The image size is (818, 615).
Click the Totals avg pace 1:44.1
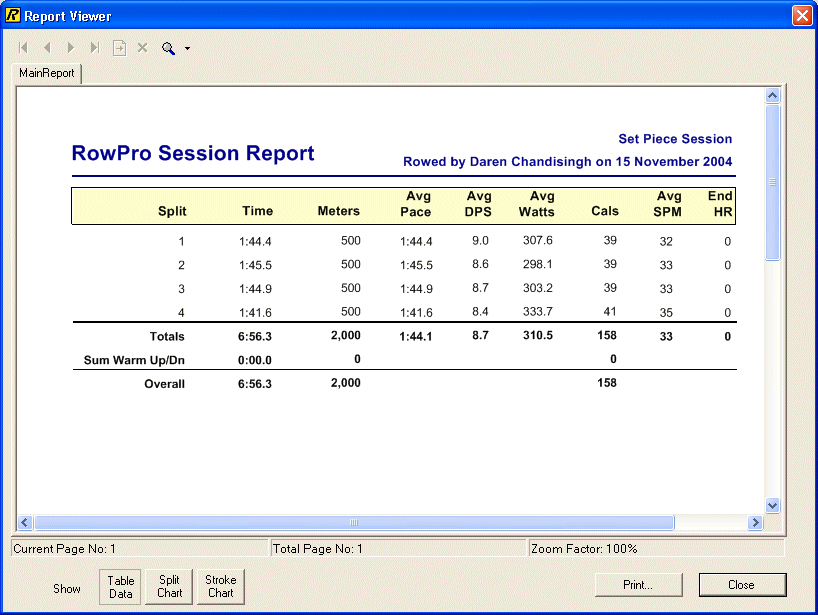point(416,336)
